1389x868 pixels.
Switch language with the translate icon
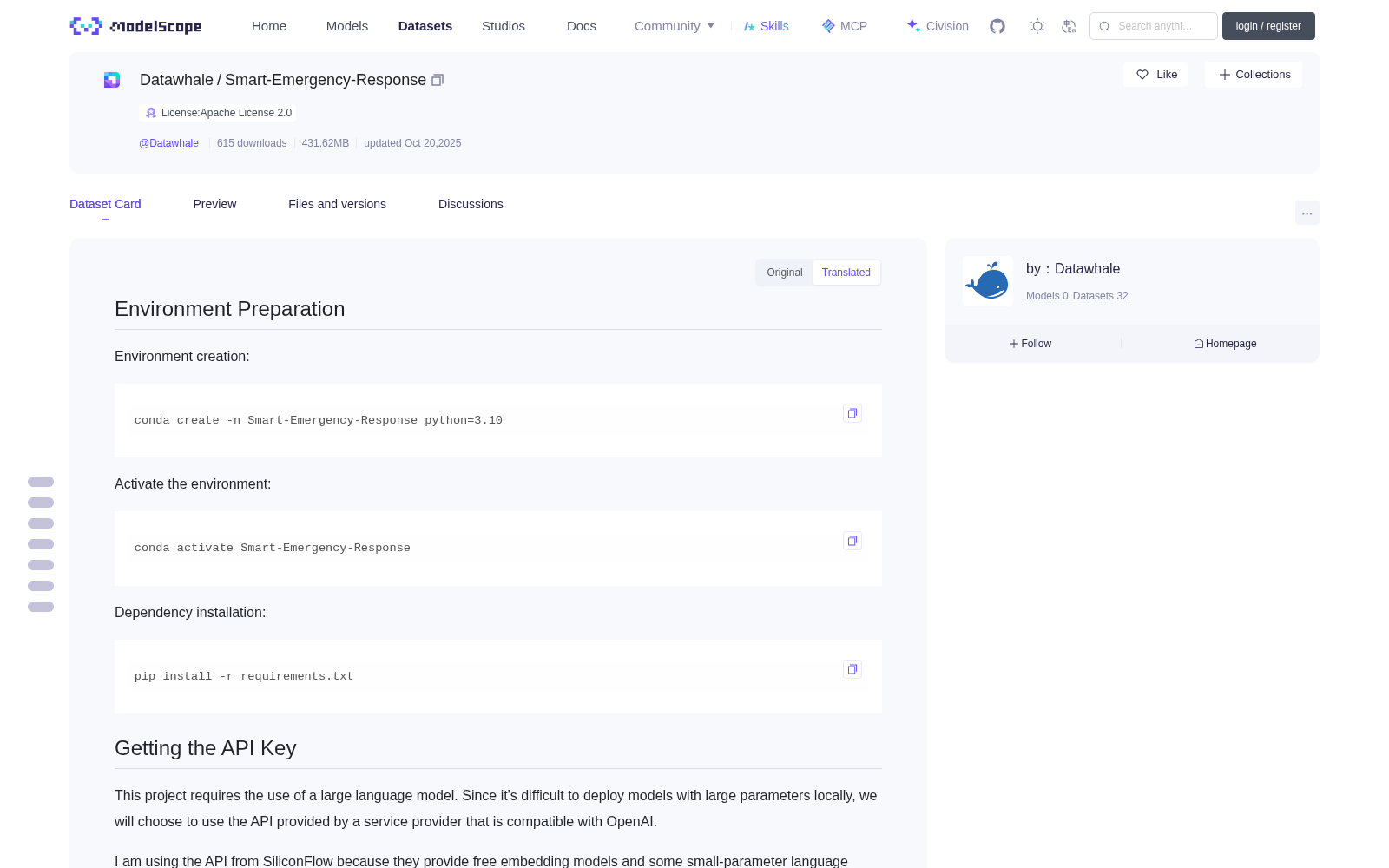pyautogui.click(x=1069, y=26)
